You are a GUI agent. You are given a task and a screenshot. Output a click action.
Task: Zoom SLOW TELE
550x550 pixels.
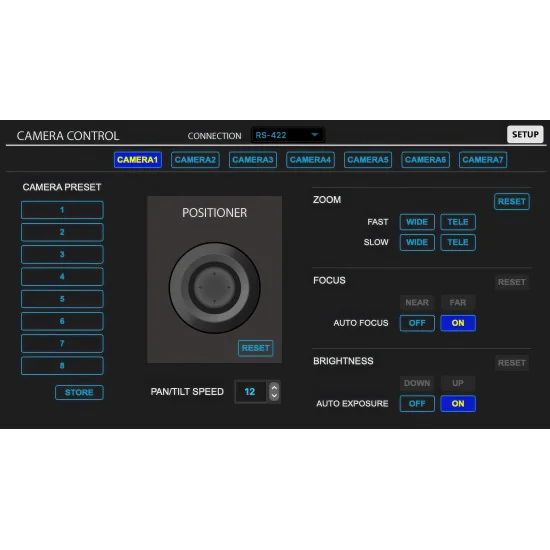(x=458, y=242)
